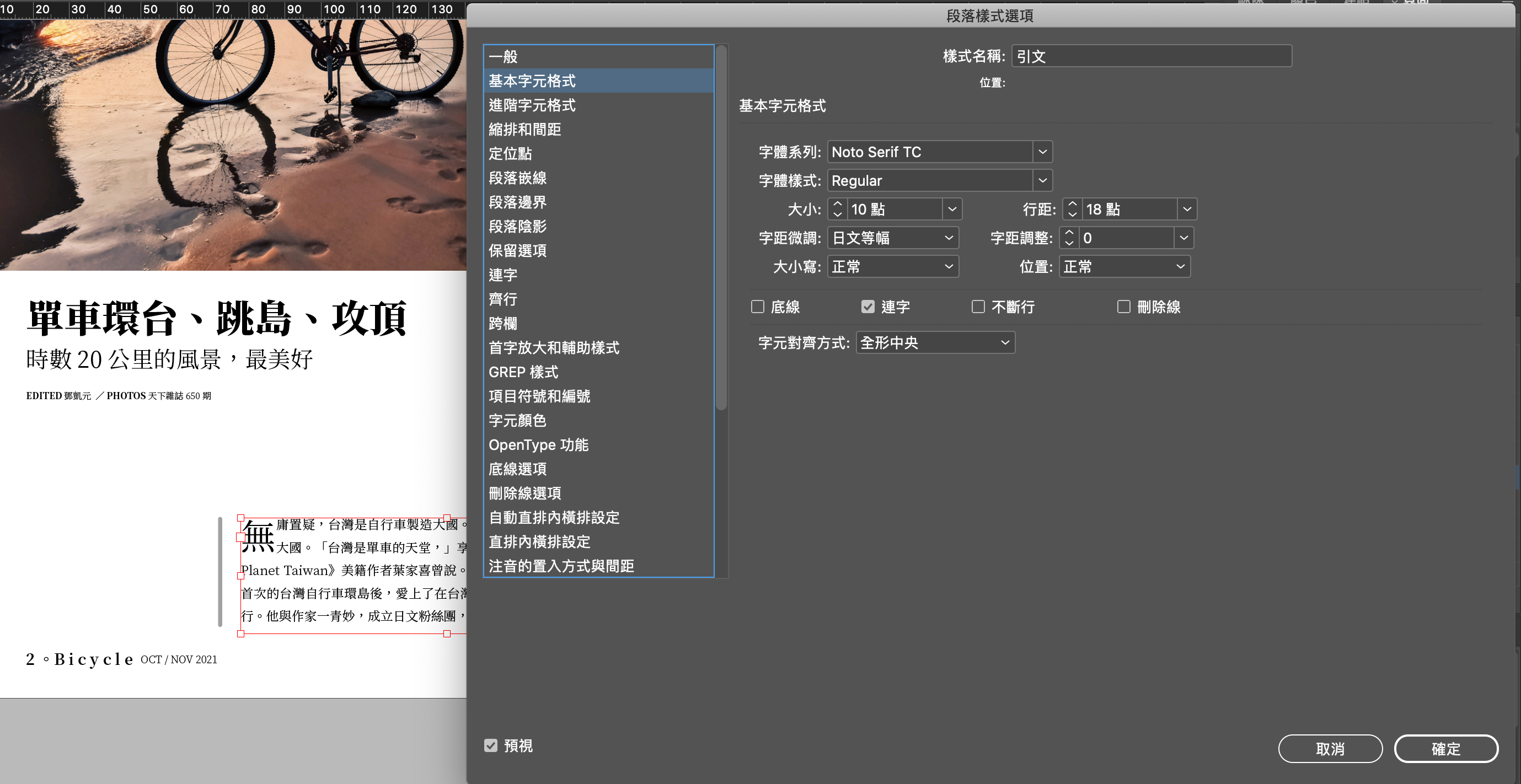The height and width of the screenshot is (784, 1521).
Task: Expand the 10 點 size dropdown
Action: (x=952, y=209)
